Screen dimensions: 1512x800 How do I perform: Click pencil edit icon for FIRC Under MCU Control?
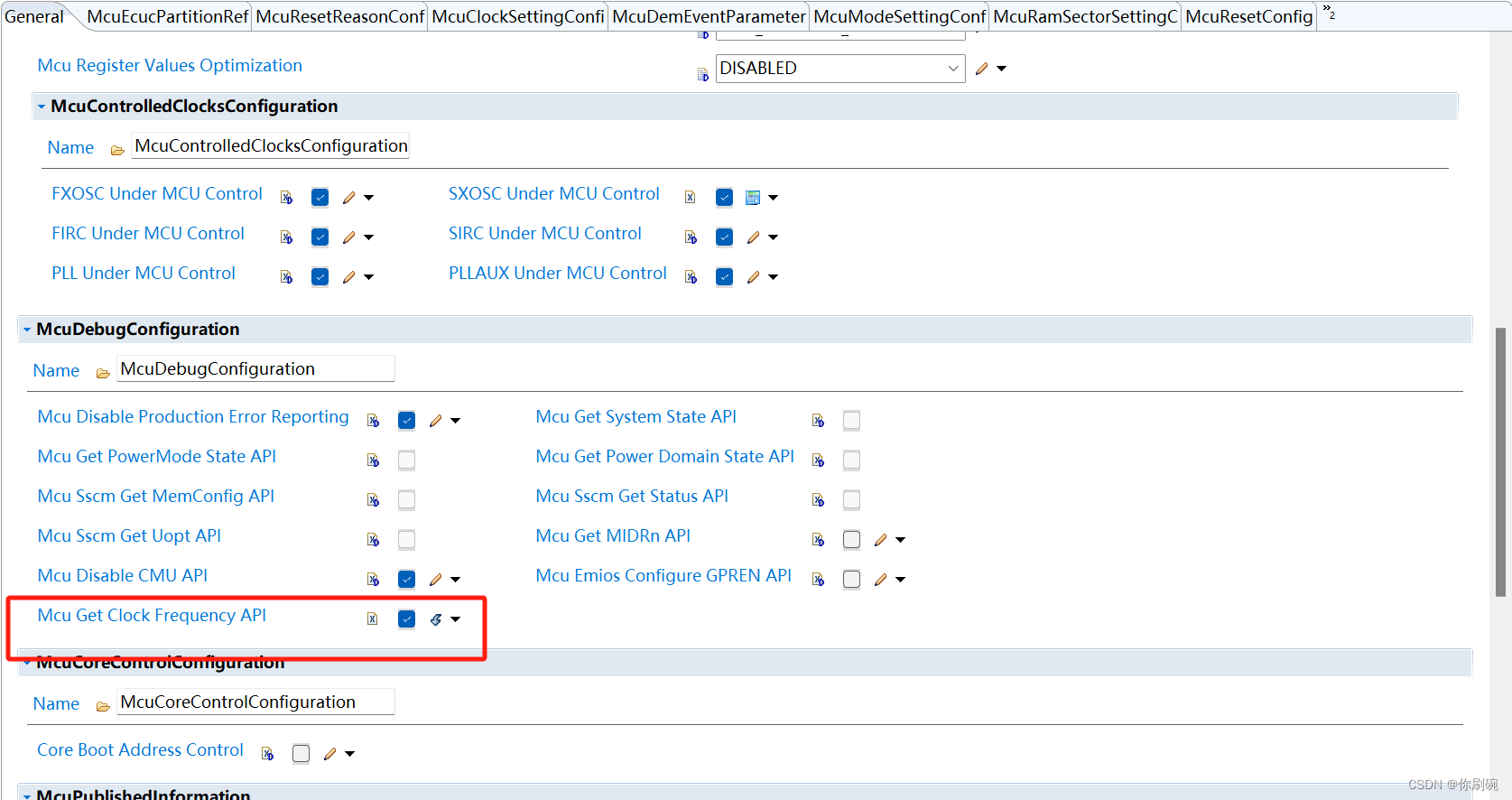pyautogui.click(x=349, y=237)
